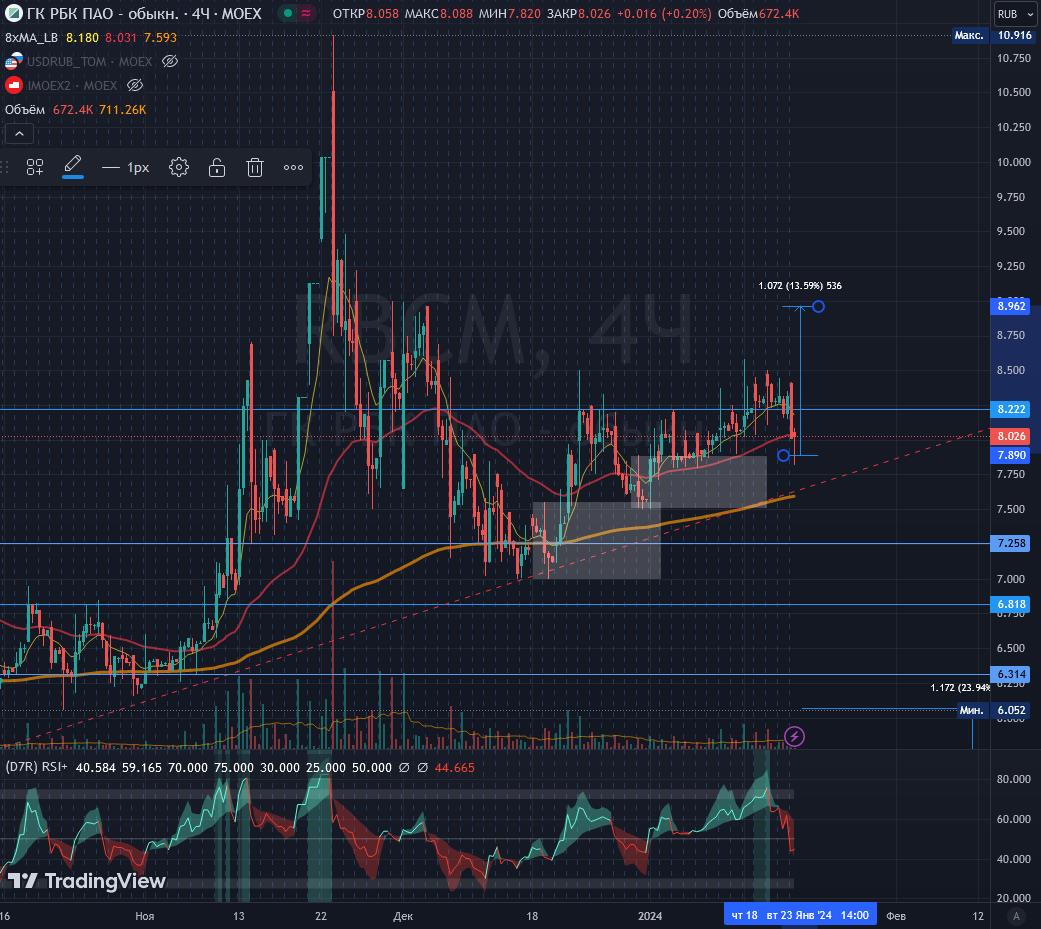
Task: Click the Макс. 10.916 high label
Action: click(x=993, y=35)
